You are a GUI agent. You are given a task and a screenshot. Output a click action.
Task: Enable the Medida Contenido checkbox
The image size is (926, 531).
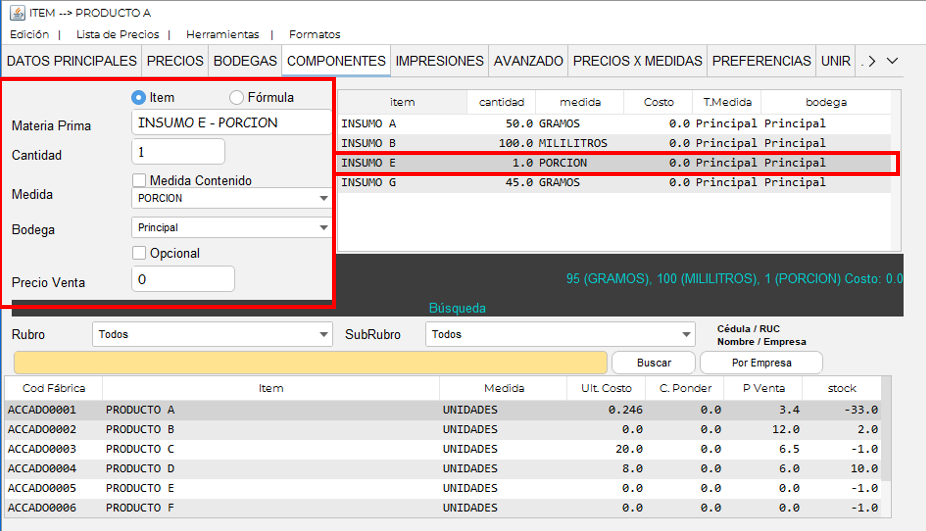coord(140,180)
